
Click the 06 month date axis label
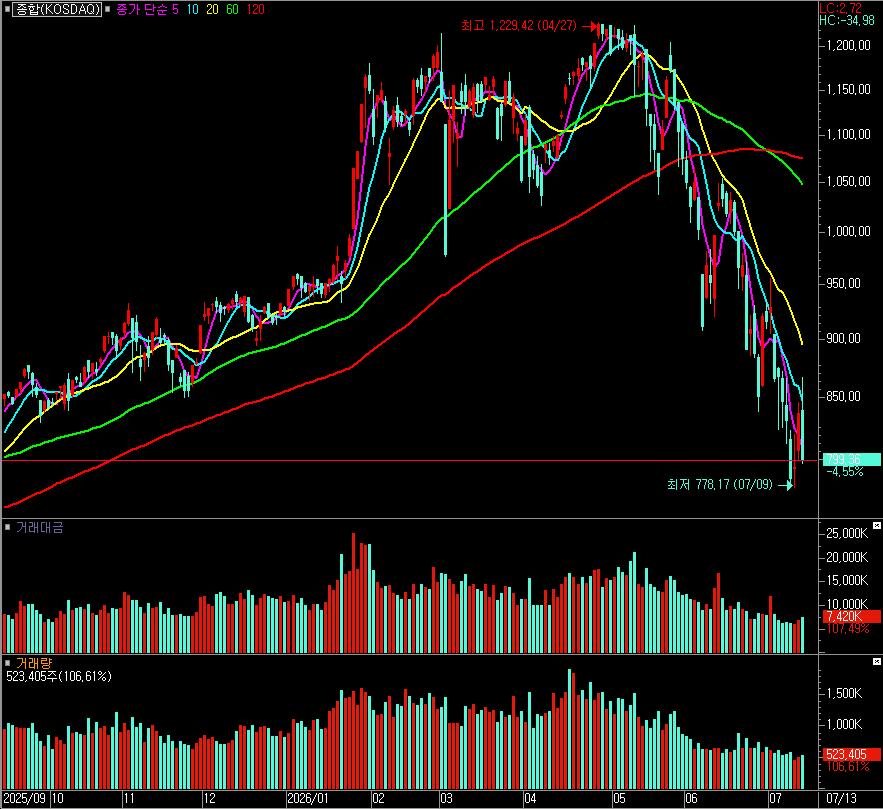click(692, 799)
